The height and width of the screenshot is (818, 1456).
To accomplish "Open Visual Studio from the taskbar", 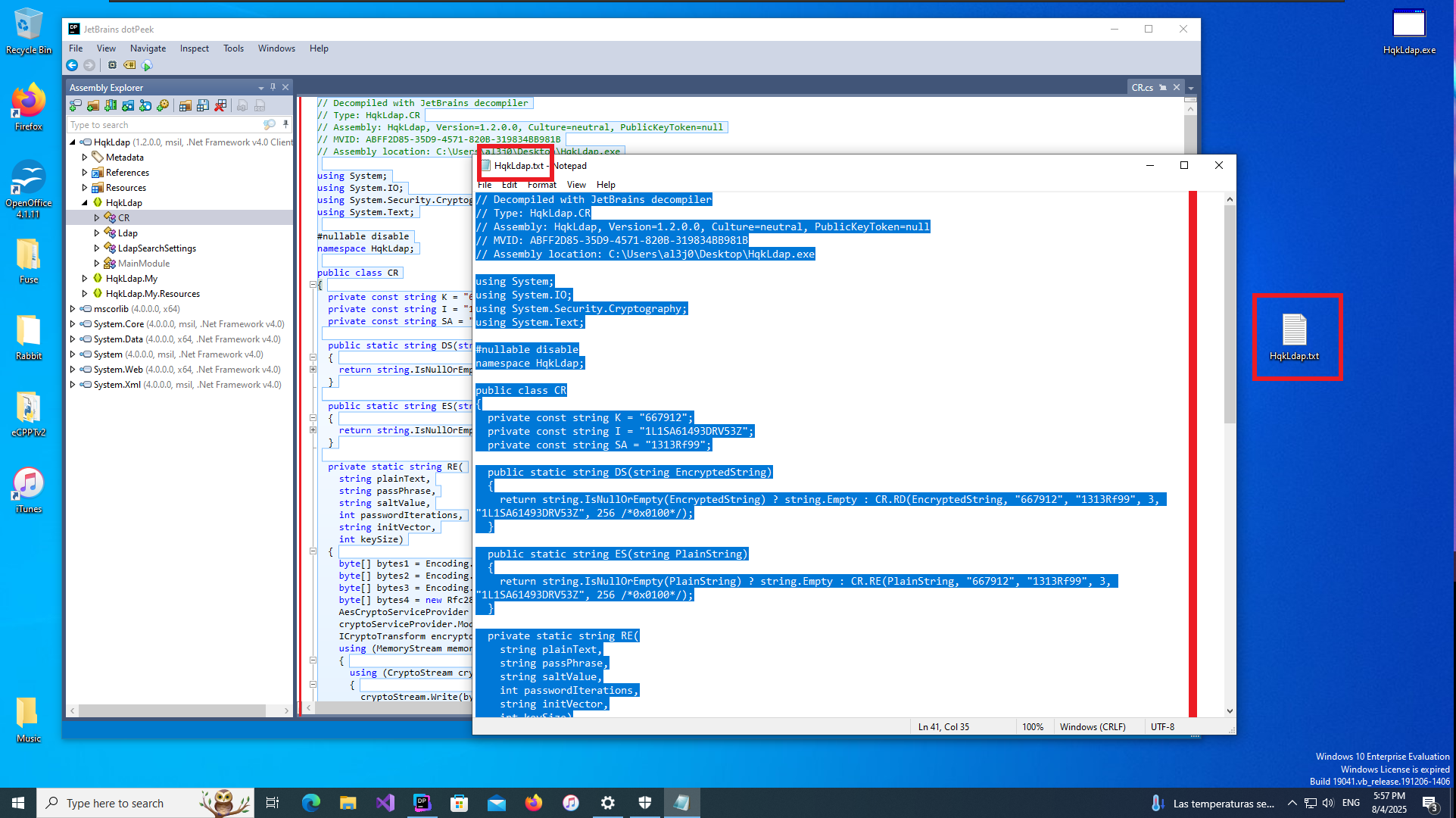I will [385, 803].
